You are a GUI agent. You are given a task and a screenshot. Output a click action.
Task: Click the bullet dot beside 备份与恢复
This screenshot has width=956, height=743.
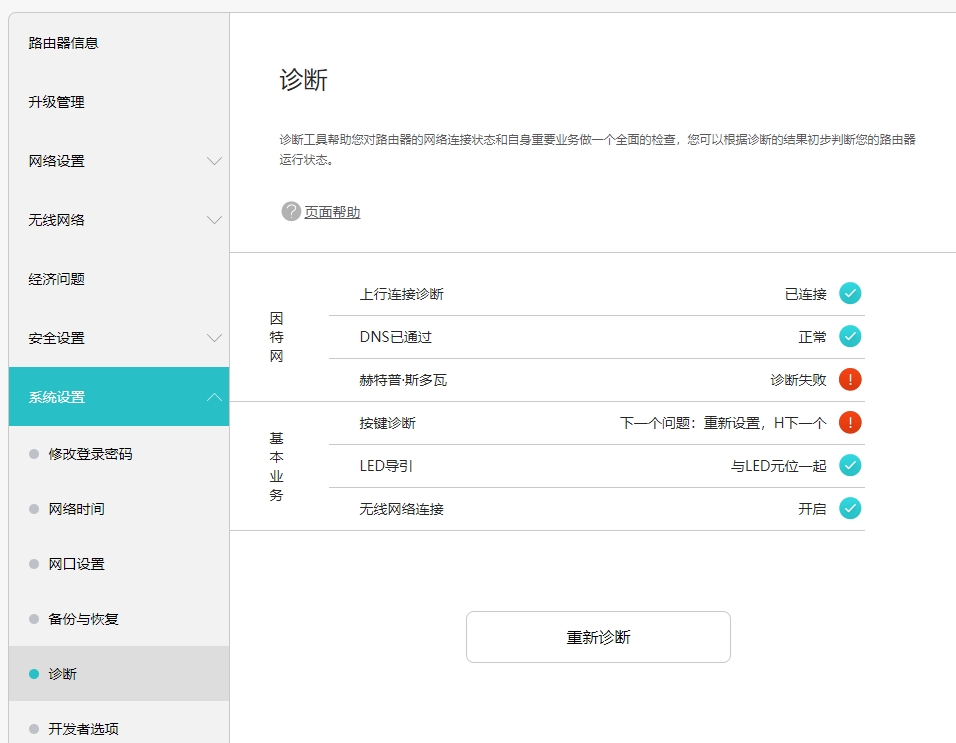34,619
